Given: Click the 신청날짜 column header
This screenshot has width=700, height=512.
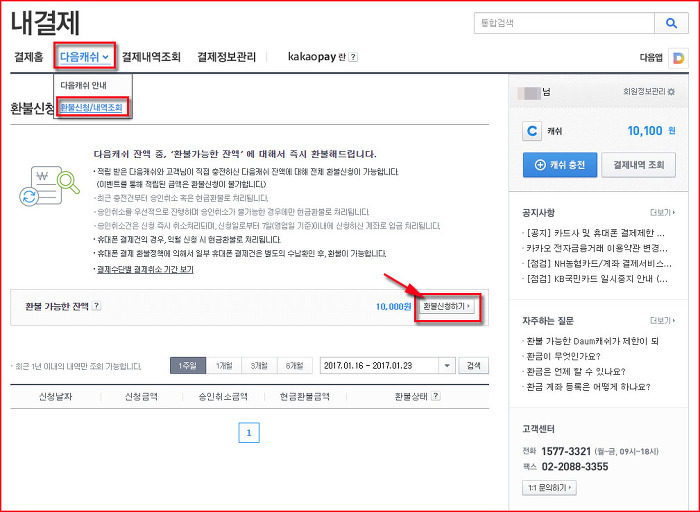Looking at the screenshot, I should [x=55, y=396].
